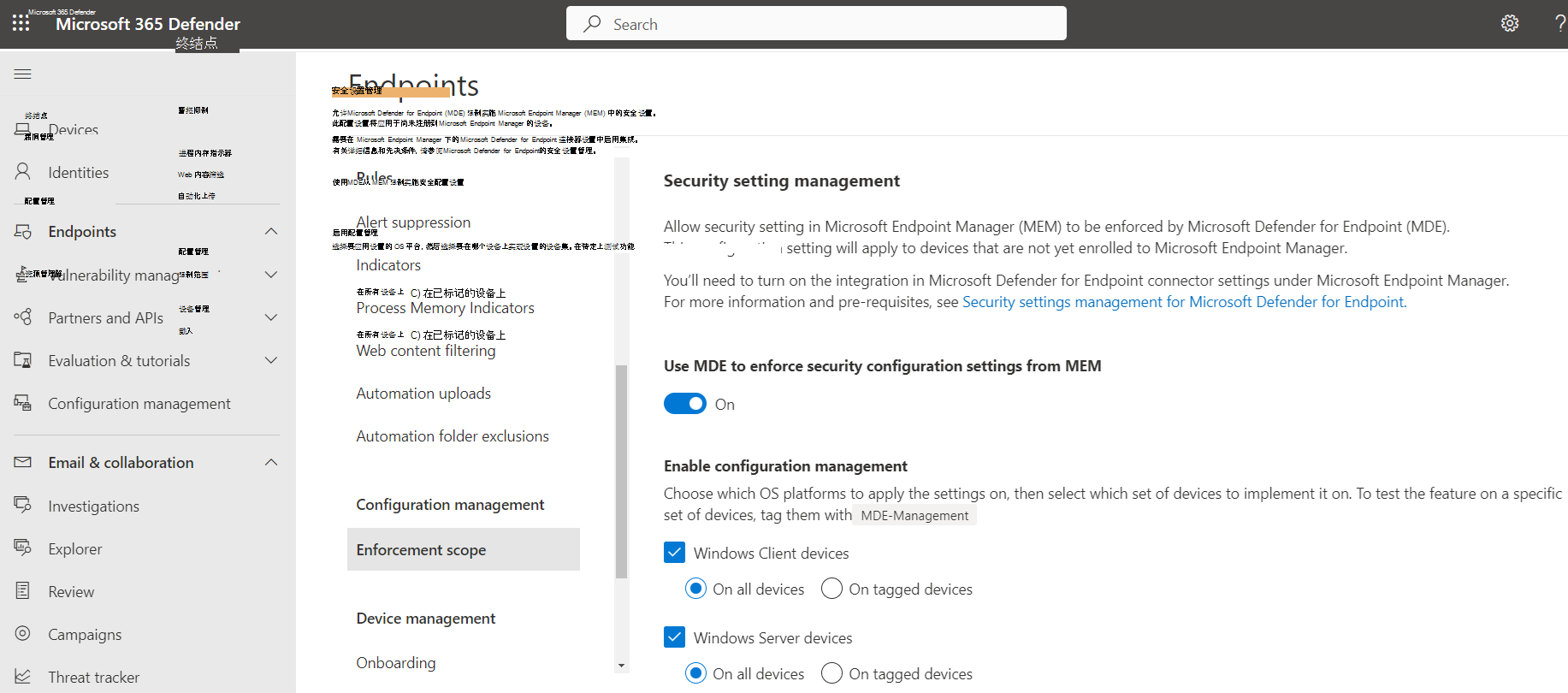Click the Email & collaboration envelope icon
1568x693 pixels.
(x=23, y=462)
